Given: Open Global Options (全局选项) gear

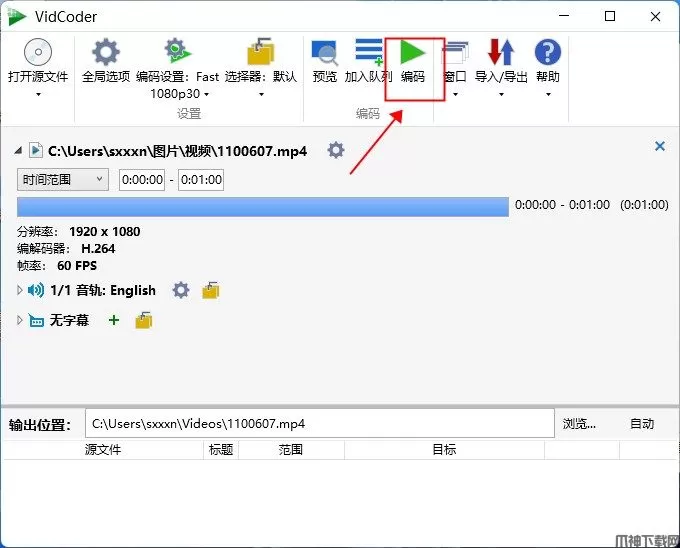Looking at the screenshot, I should [106, 52].
